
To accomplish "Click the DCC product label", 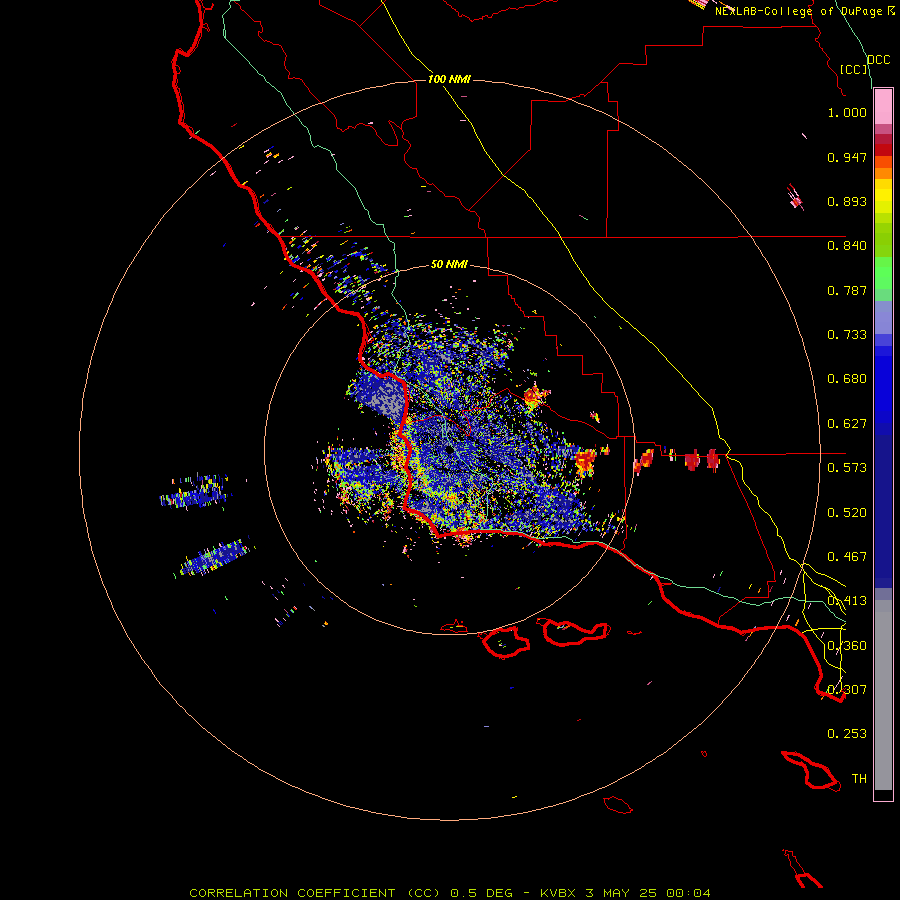I will coord(879,60).
